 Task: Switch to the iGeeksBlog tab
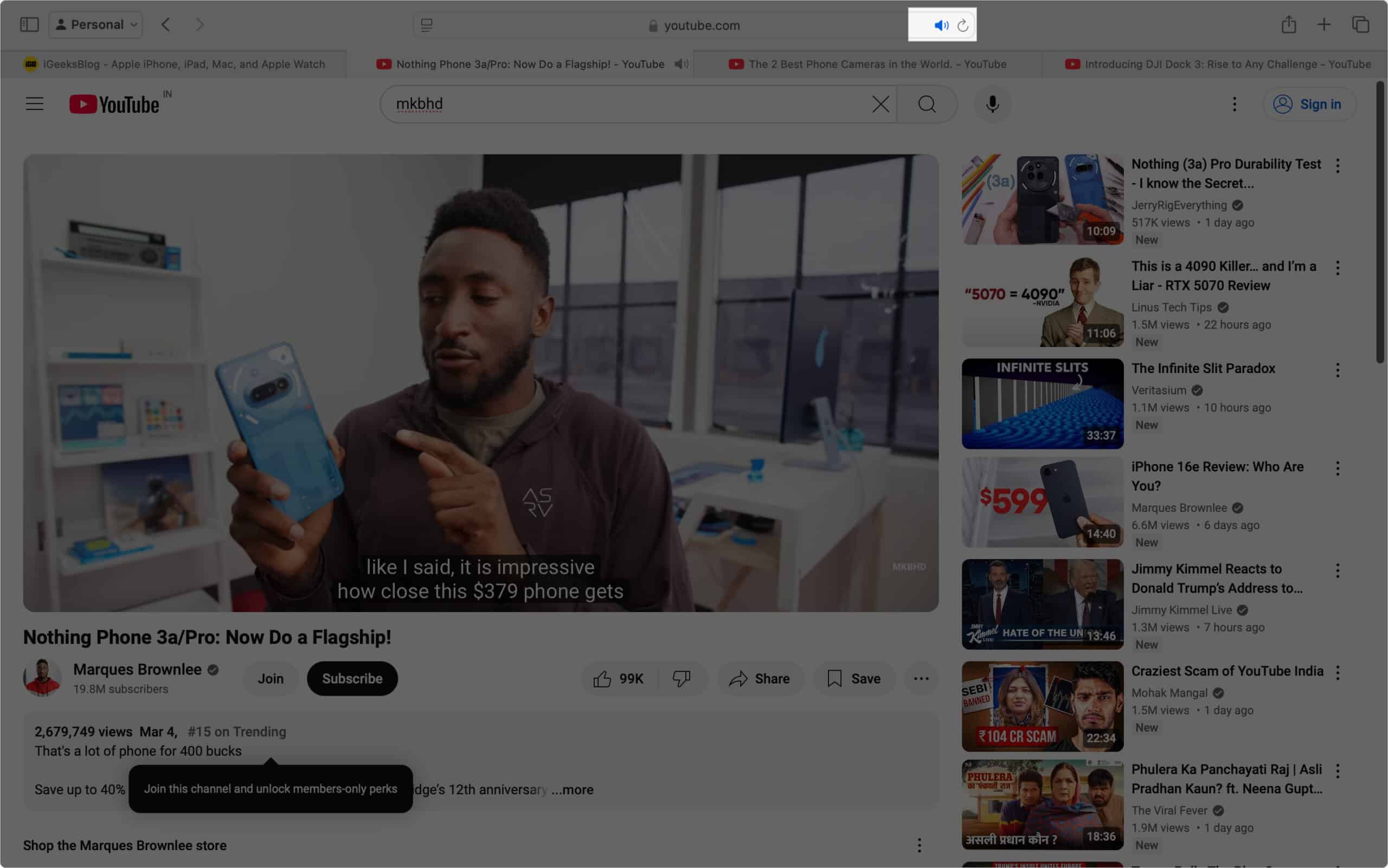[x=174, y=65]
